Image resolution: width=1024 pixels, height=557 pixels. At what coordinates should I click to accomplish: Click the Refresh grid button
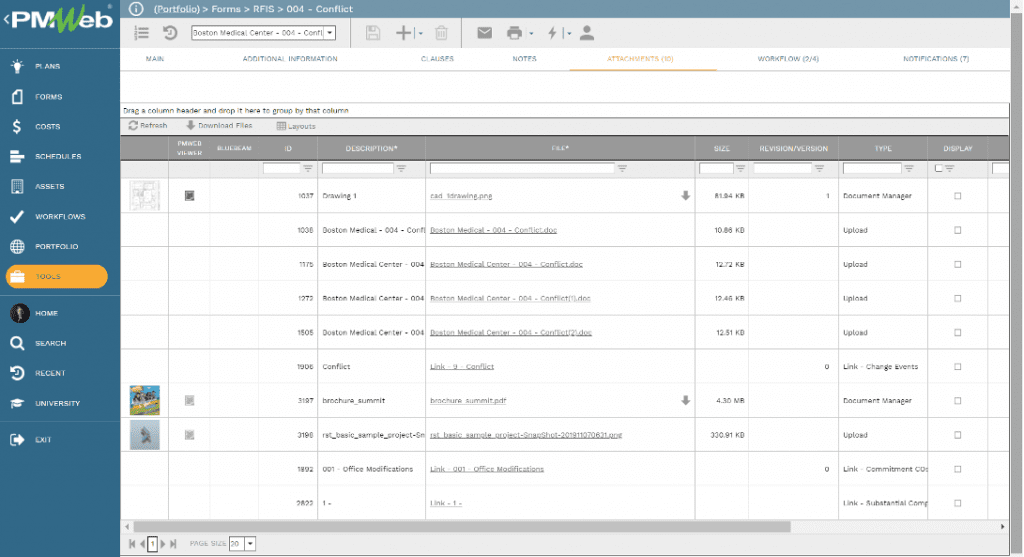pos(148,125)
